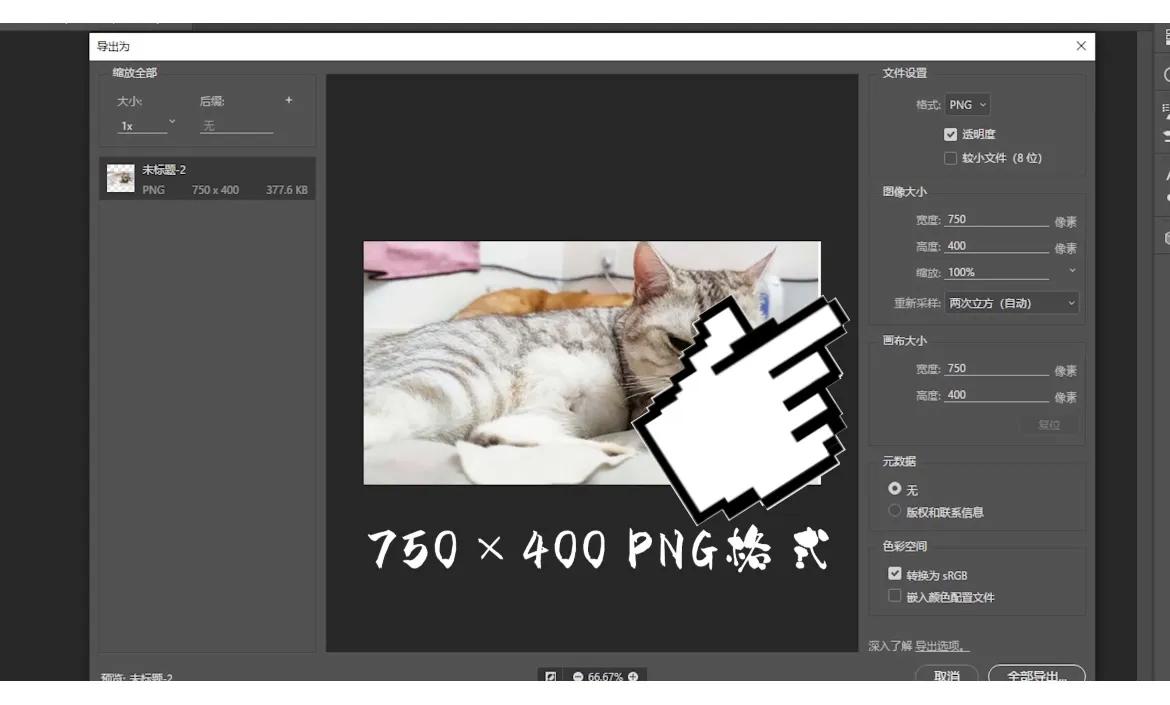Open the 1x size scale dropdown
The width and height of the screenshot is (1170, 705).
click(146, 126)
